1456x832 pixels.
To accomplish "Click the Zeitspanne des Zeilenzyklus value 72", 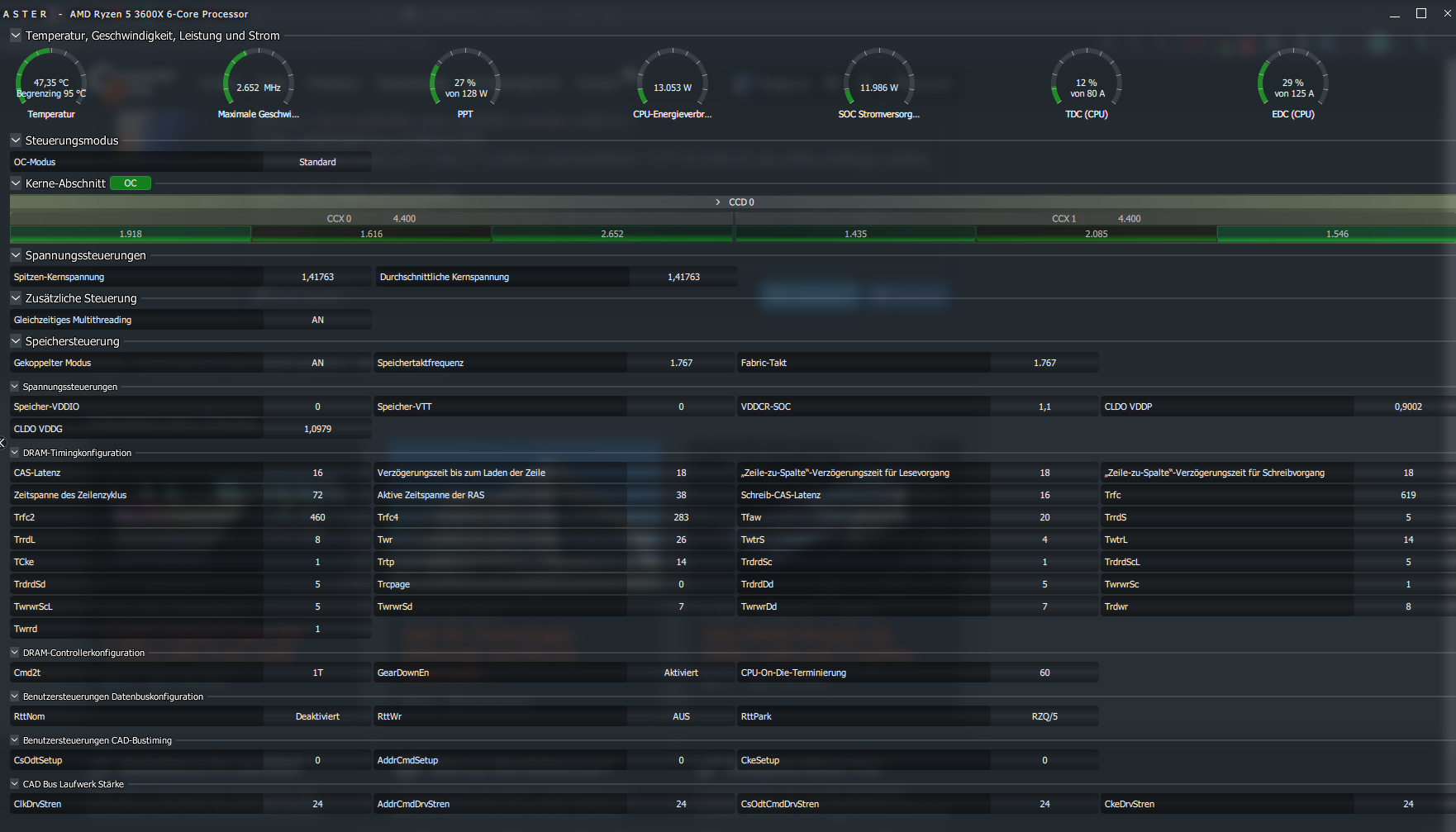I will [x=317, y=495].
